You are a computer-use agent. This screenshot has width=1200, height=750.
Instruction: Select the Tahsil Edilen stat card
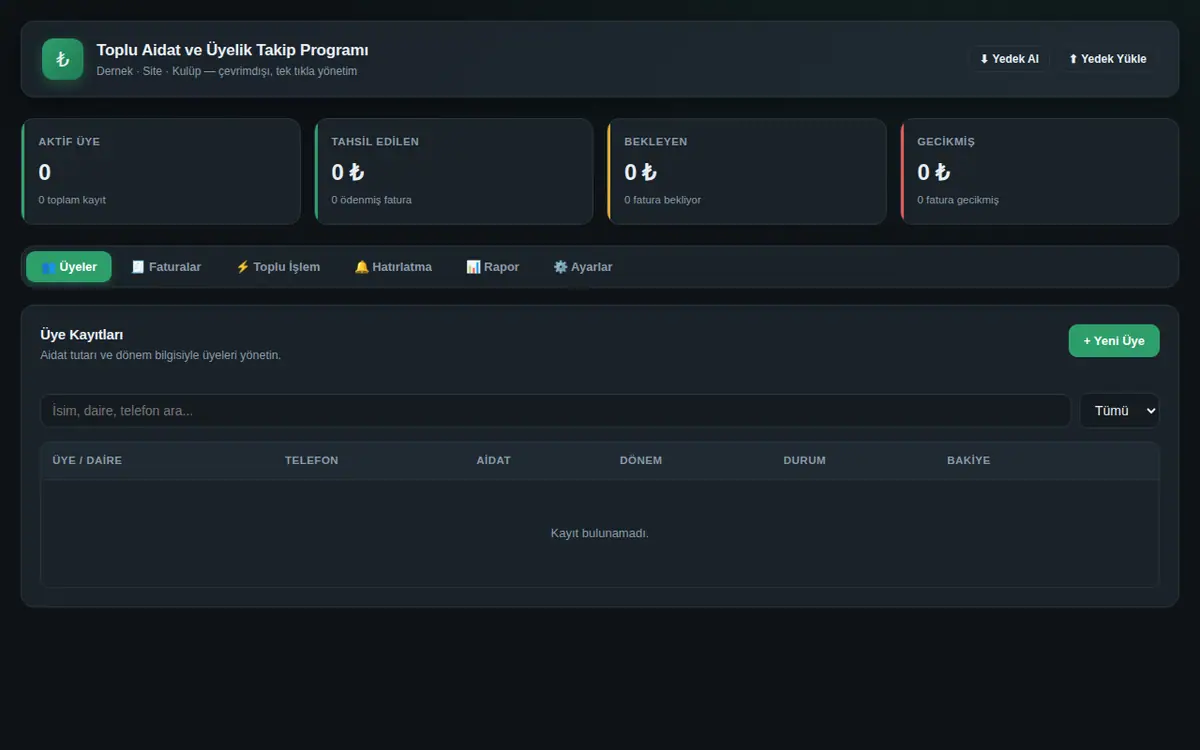(454, 171)
